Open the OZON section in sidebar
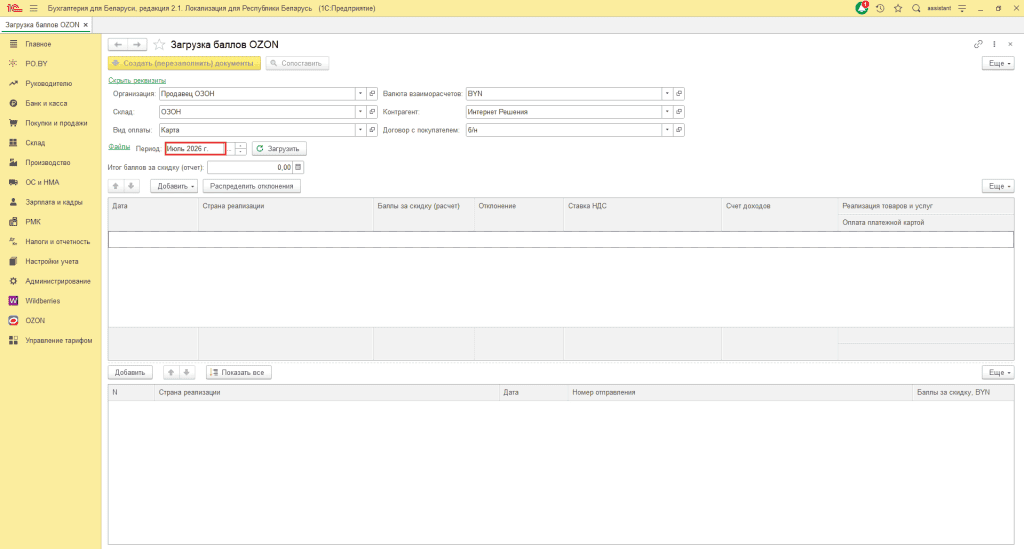This screenshot has height=549, width=1024. point(35,321)
